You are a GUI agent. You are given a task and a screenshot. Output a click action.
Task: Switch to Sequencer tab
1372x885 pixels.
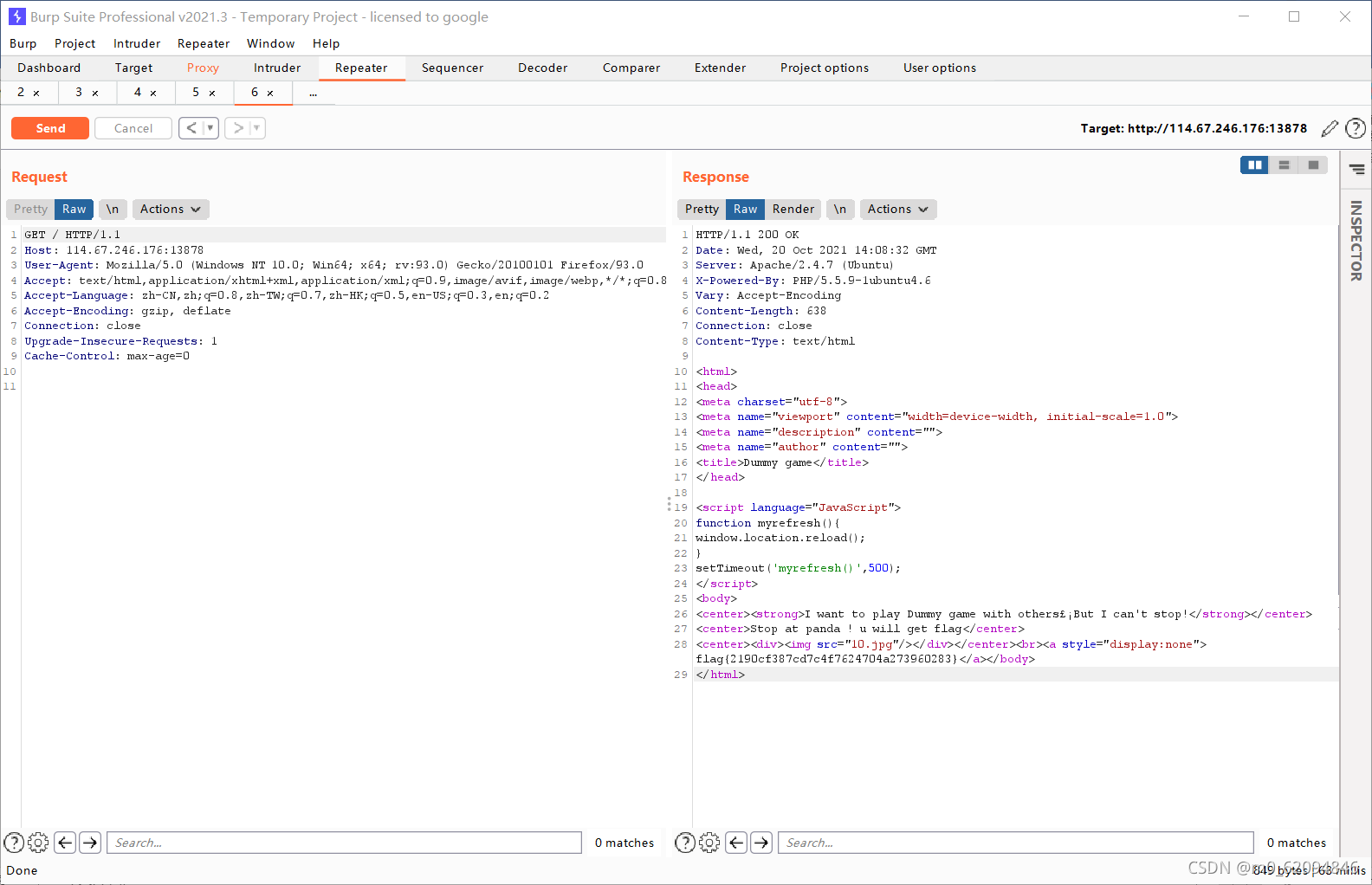(452, 68)
